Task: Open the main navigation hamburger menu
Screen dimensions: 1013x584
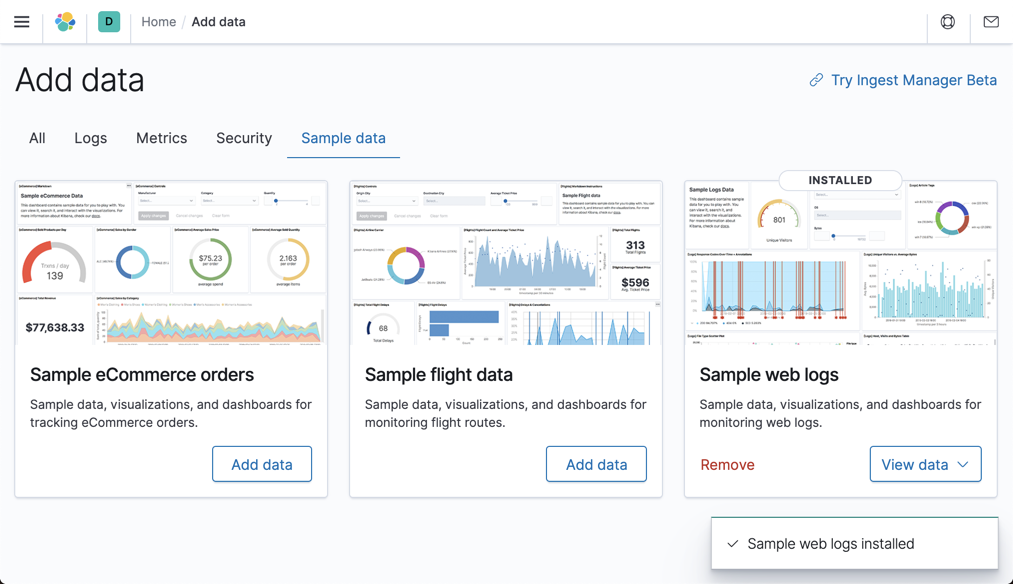Action: coord(21,21)
